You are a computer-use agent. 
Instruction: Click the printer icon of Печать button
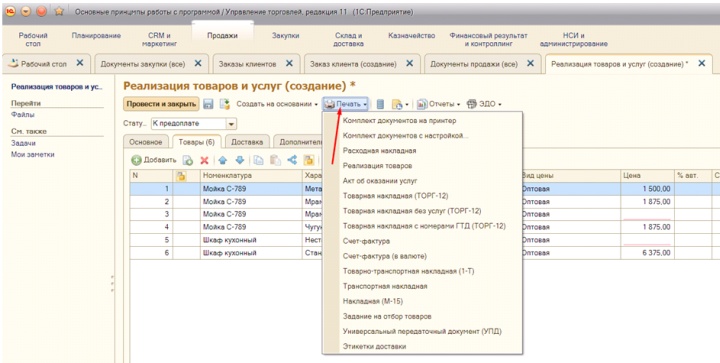(x=329, y=104)
